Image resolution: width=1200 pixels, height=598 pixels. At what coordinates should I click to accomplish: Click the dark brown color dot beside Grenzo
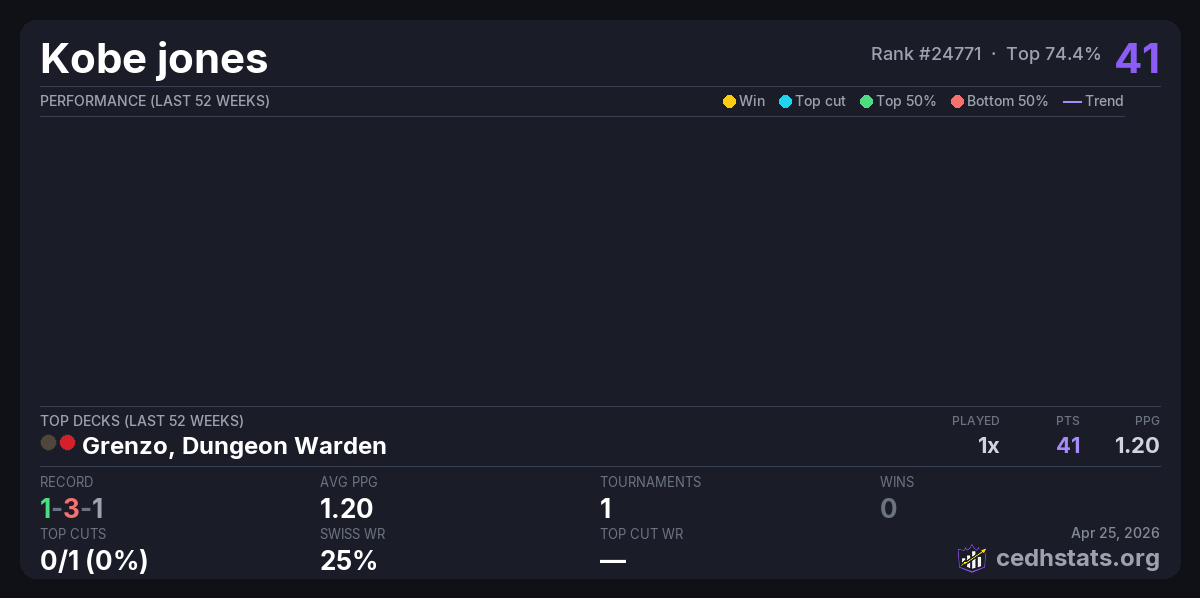pyautogui.click(x=48, y=442)
